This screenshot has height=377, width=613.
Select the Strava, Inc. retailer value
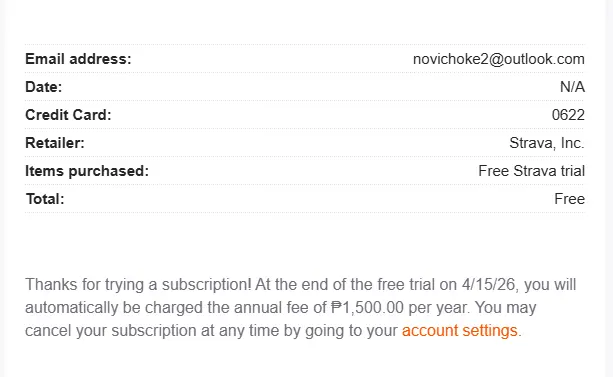[x=547, y=143]
